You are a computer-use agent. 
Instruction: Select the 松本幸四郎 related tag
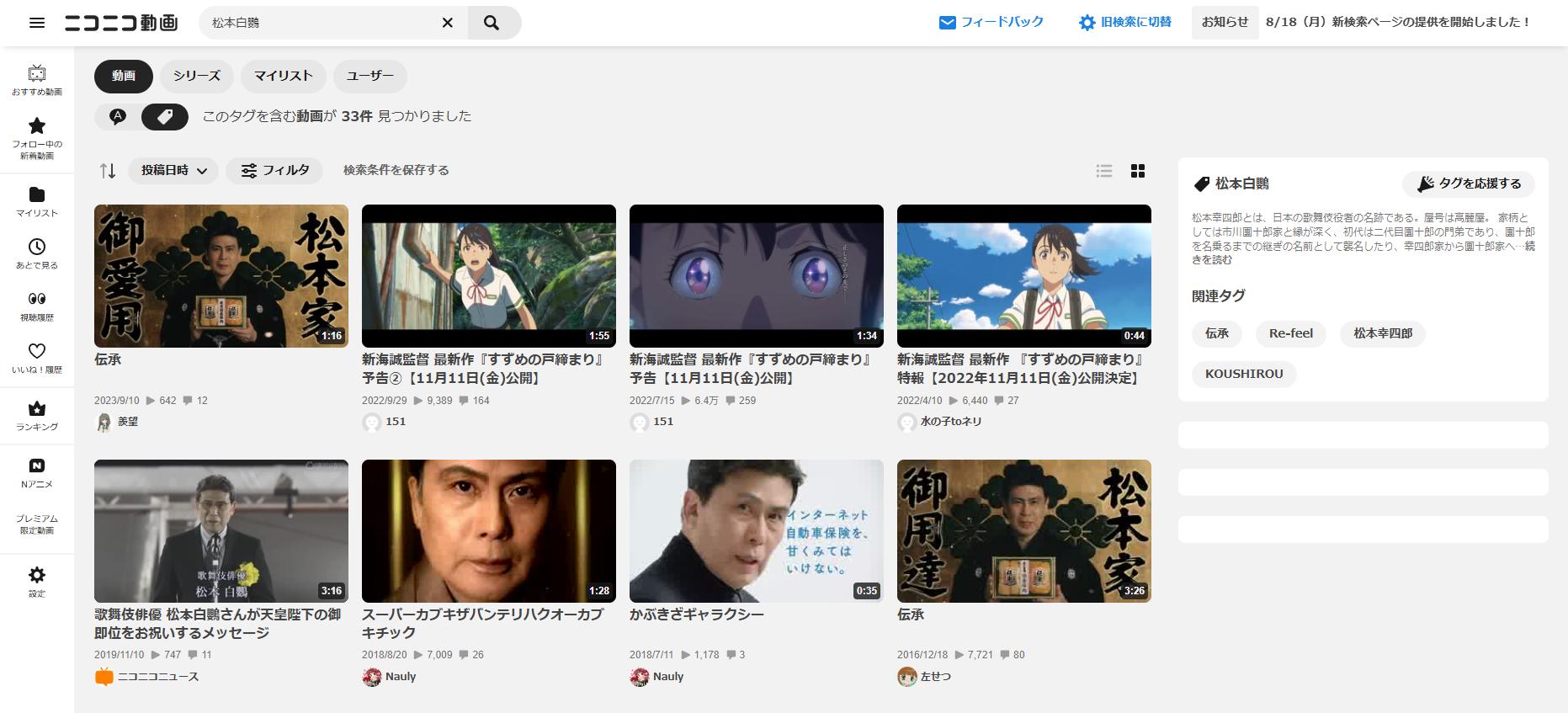point(1383,333)
